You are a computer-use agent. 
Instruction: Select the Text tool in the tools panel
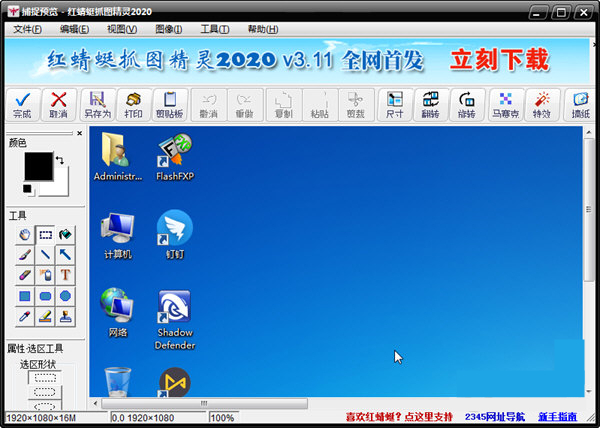point(65,274)
